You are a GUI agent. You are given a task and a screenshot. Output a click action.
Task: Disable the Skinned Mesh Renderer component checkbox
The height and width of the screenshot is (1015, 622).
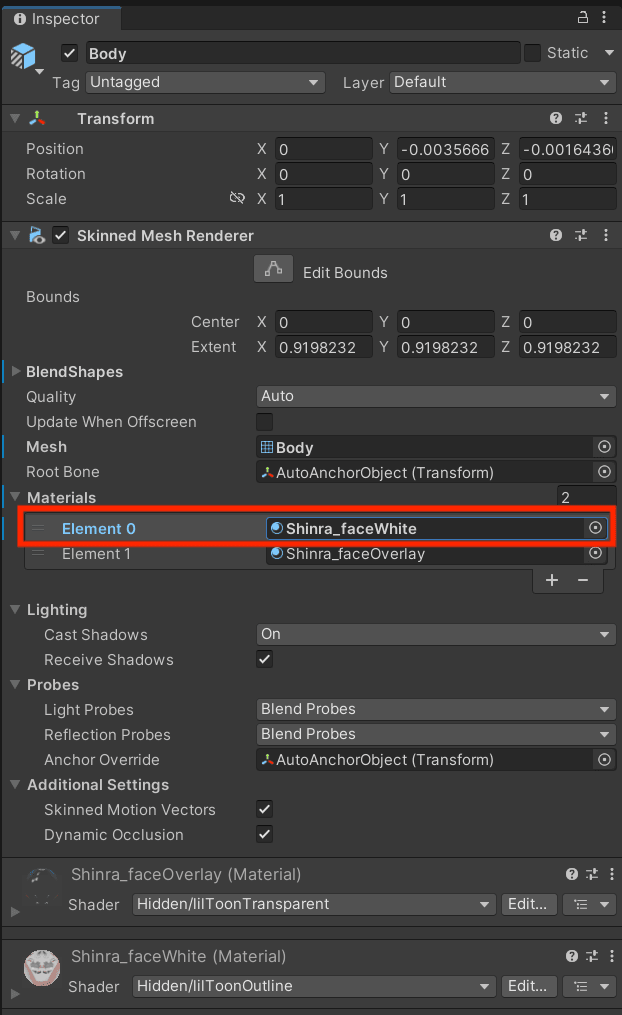point(60,235)
